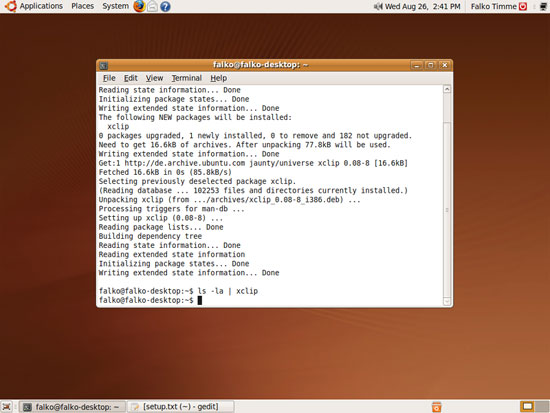Click the terminal scrollbar down arrow
The image size is (550, 413).
pyautogui.click(x=447, y=301)
